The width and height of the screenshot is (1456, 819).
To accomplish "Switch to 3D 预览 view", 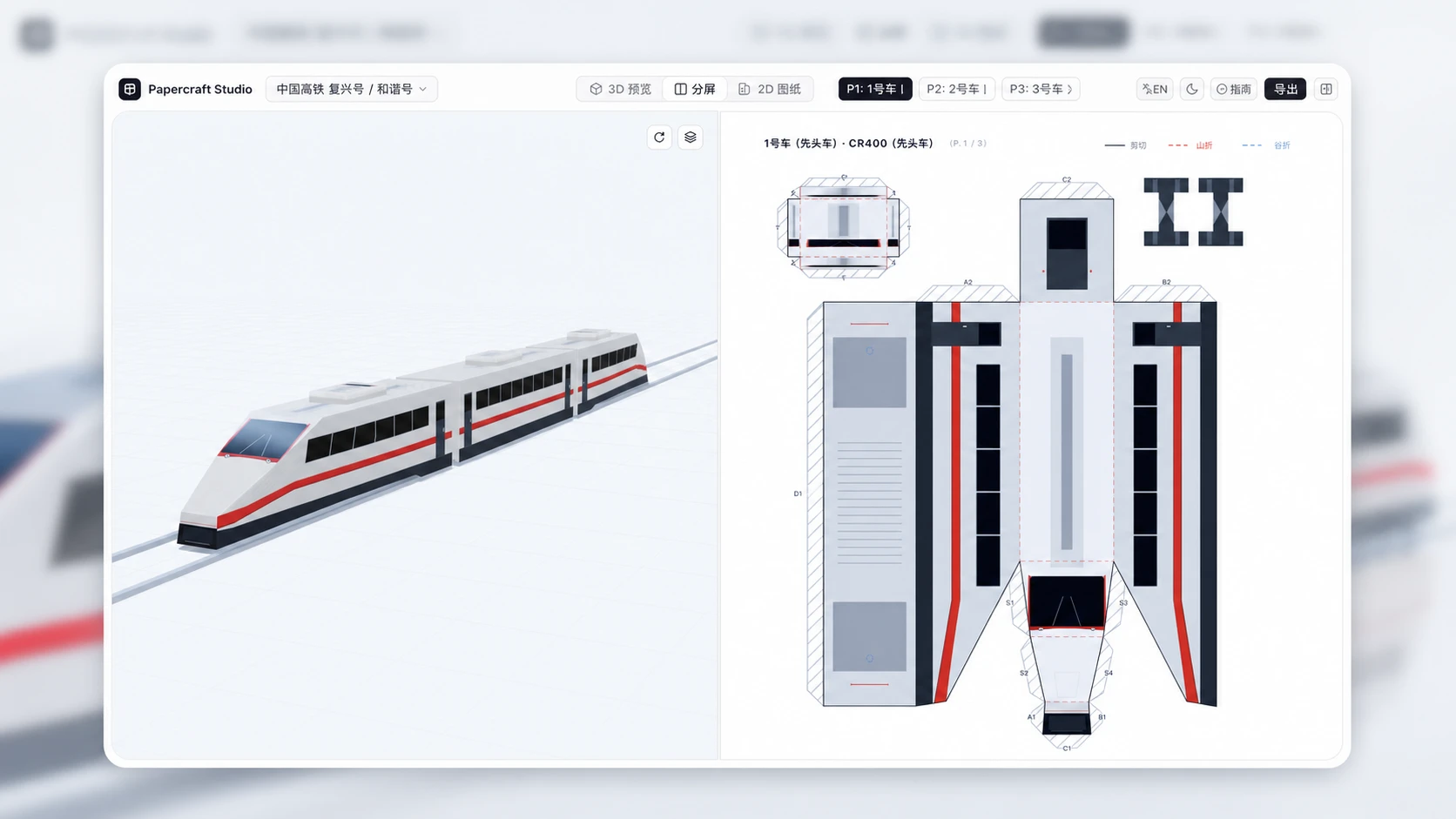I will pyautogui.click(x=620, y=89).
